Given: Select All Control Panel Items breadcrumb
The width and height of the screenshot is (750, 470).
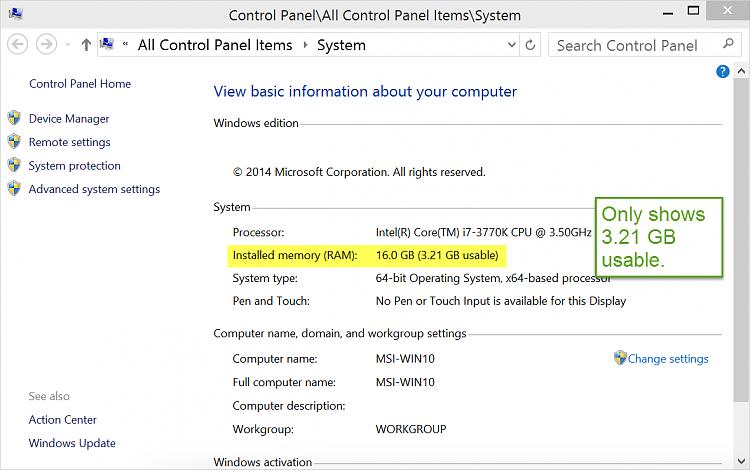Looking at the screenshot, I should [215, 45].
